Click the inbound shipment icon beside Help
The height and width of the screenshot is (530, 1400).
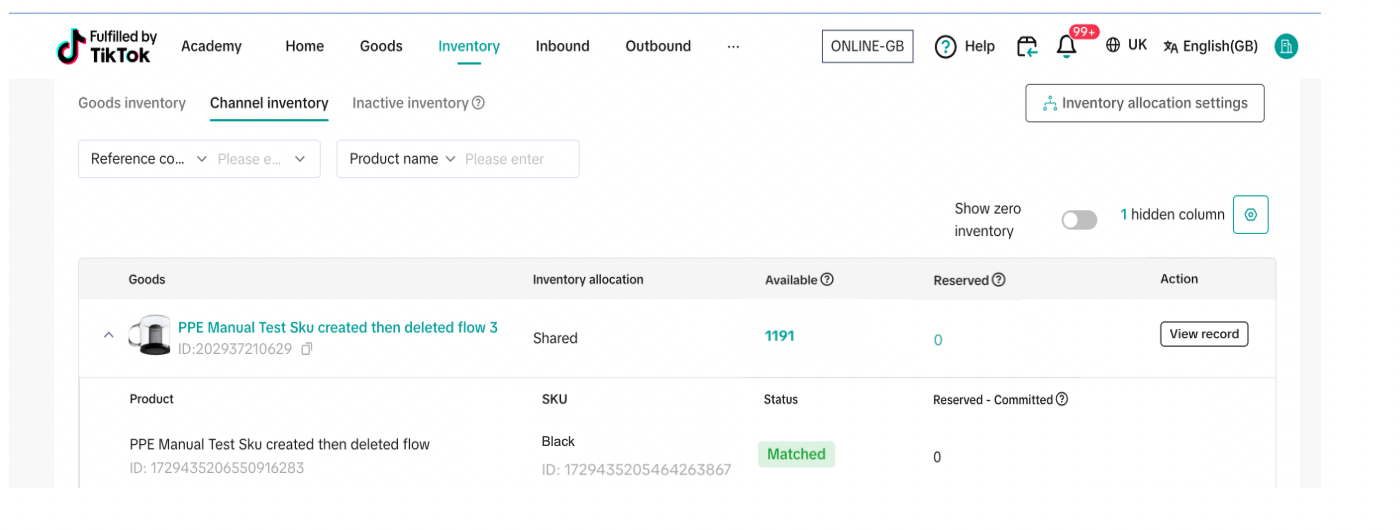click(x=1027, y=46)
